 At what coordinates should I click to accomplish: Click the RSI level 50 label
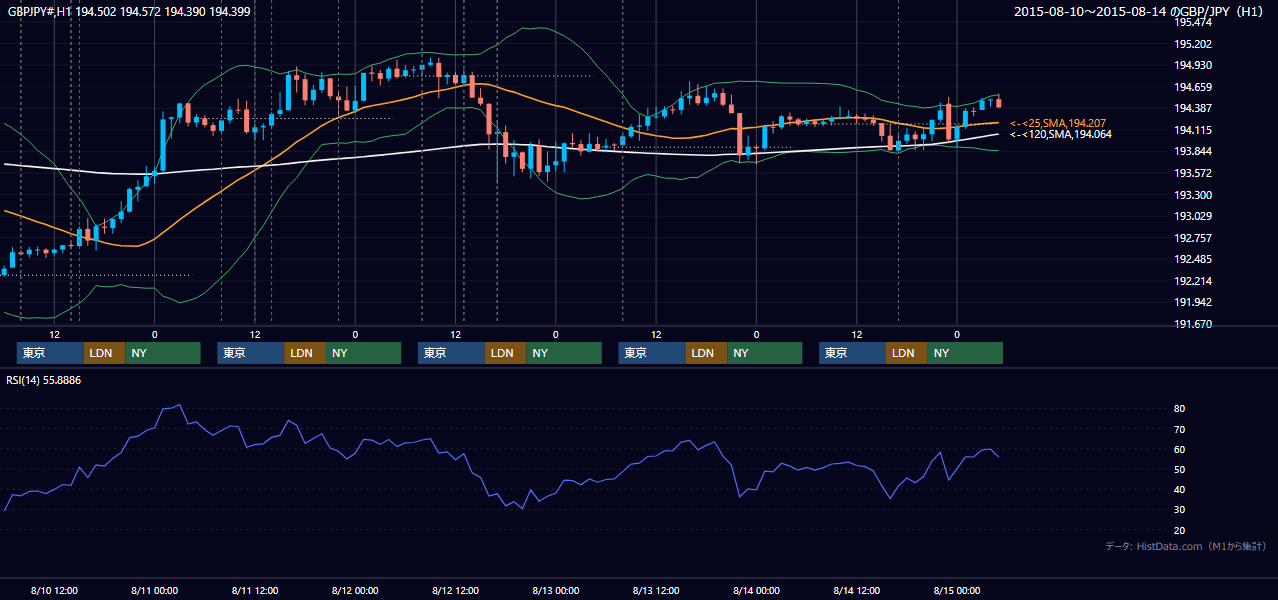(x=1180, y=469)
